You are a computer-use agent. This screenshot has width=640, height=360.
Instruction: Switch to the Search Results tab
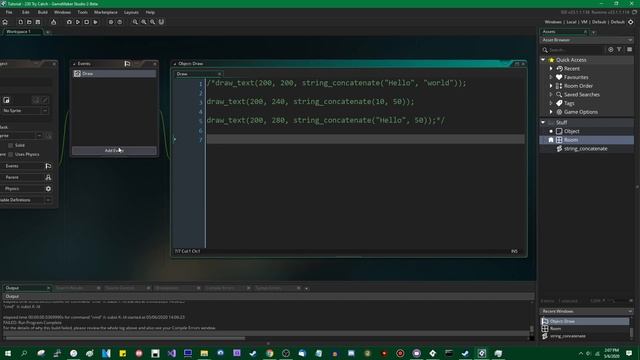click(x=69, y=288)
